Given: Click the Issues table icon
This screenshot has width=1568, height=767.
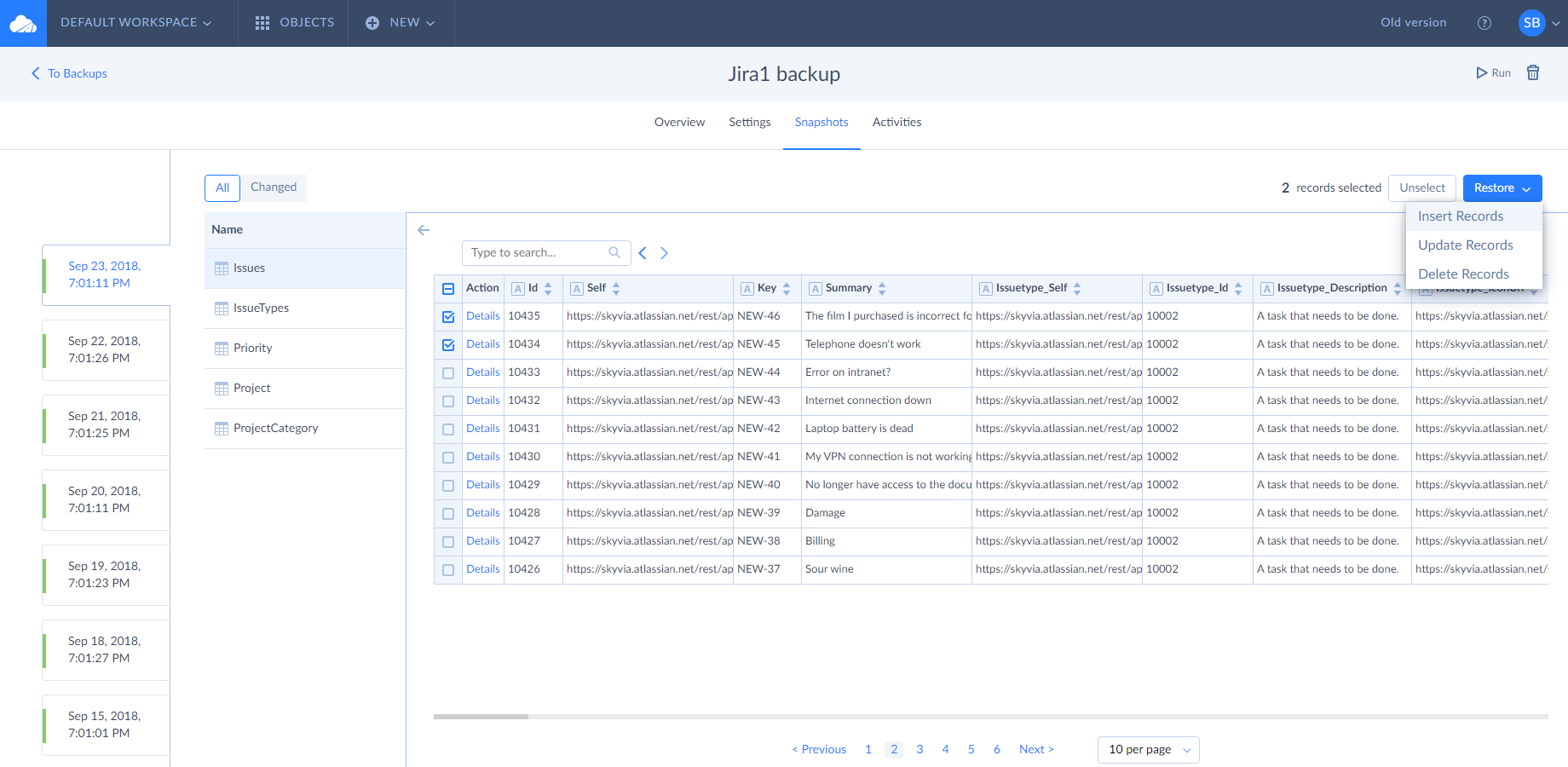Looking at the screenshot, I should pos(222,268).
